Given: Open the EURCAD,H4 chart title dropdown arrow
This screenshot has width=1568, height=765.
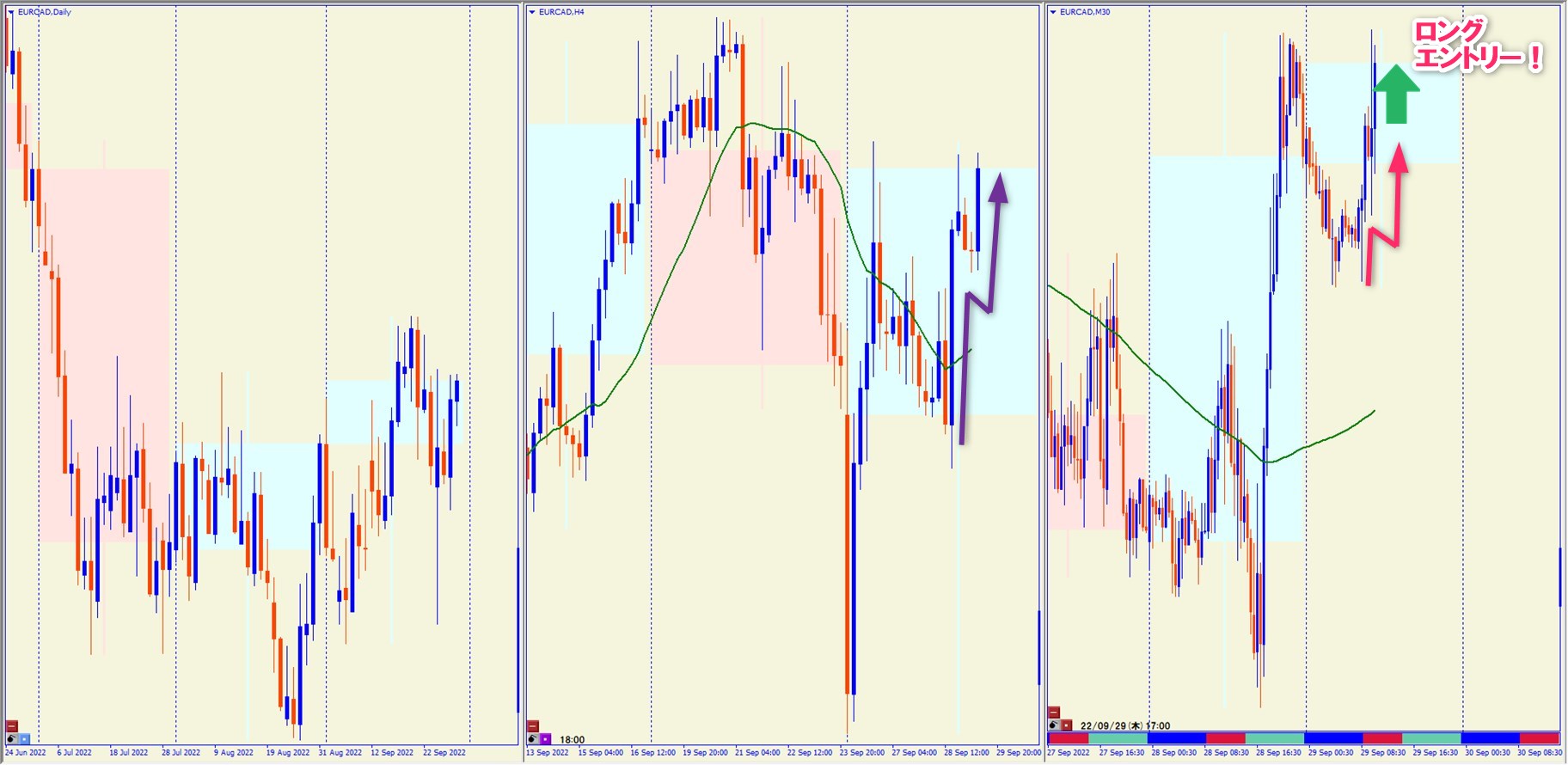Looking at the screenshot, I should point(532,12).
